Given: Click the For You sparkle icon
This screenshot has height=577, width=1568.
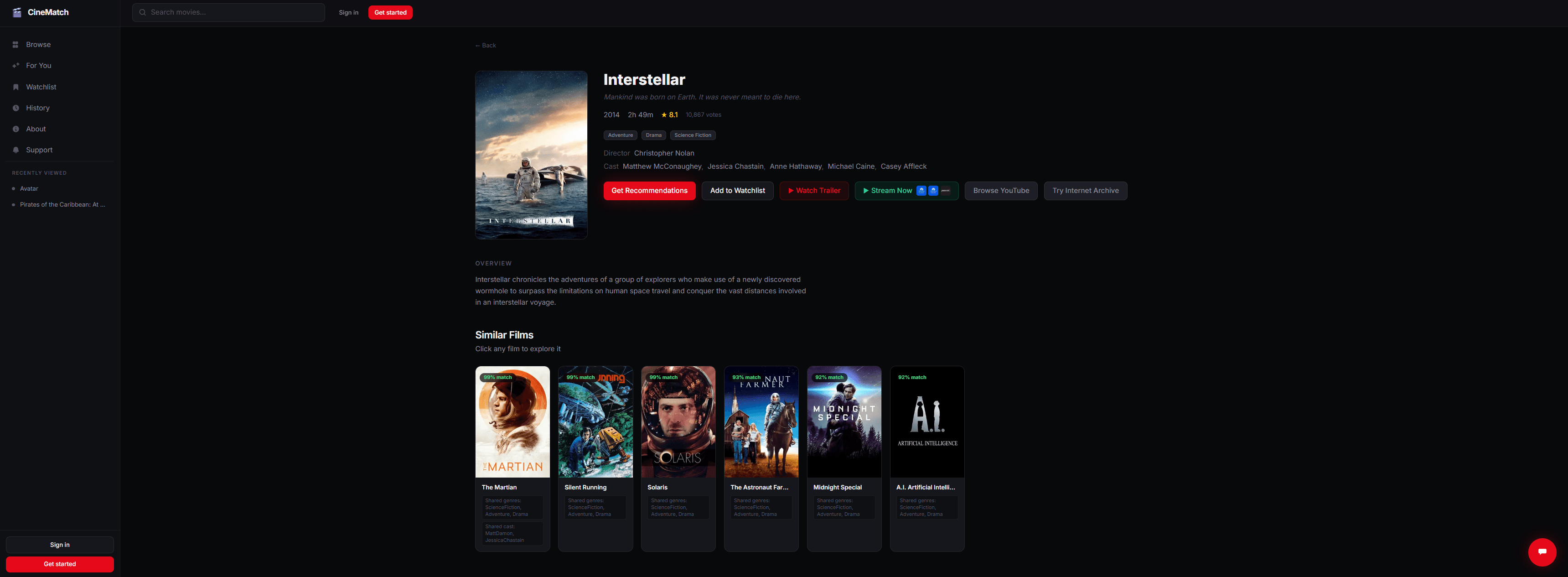Looking at the screenshot, I should (x=16, y=66).
